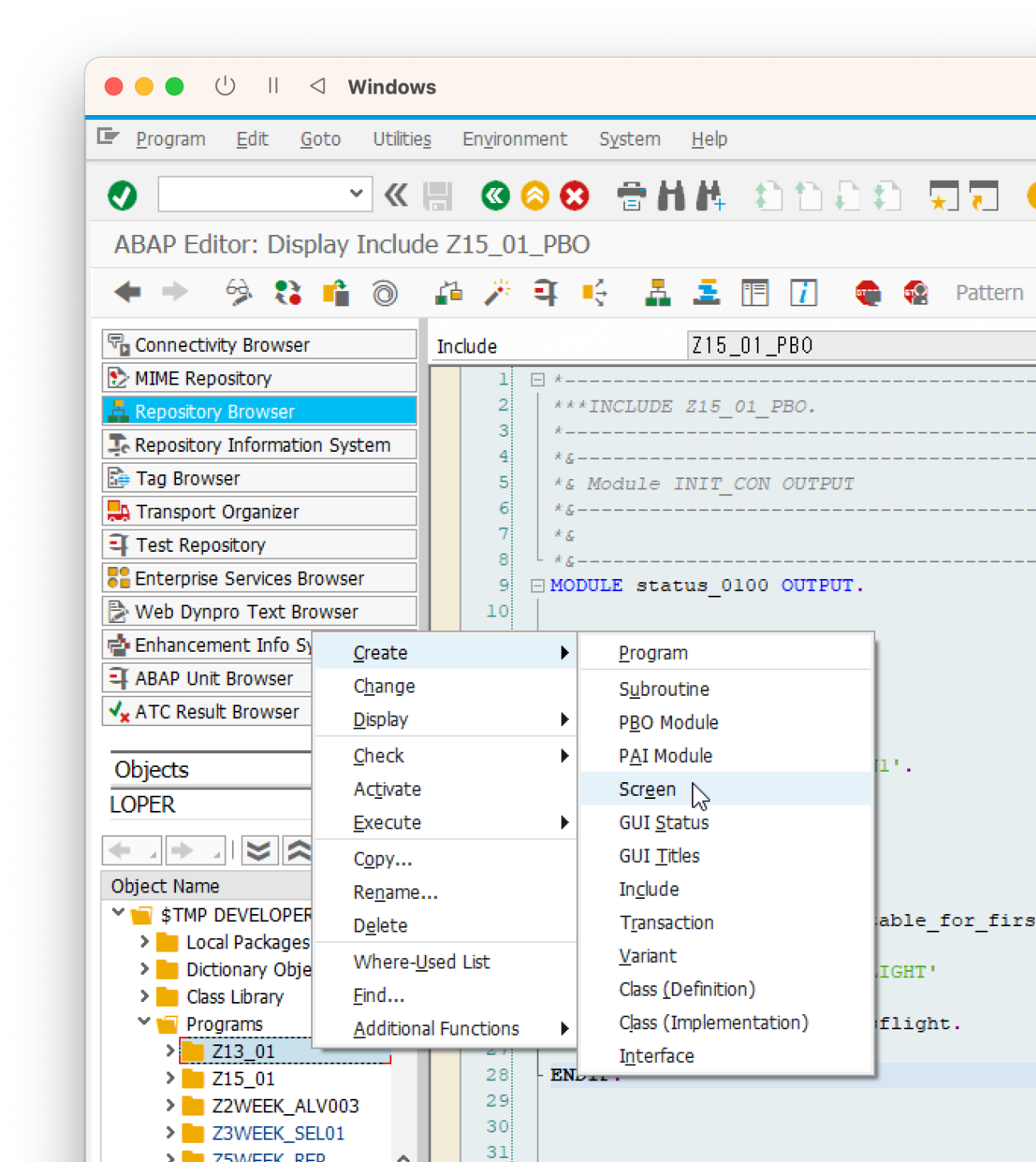Click the green checkmark Enter icon
Viewport: 1036px width, 1162px height.
(x=122, y=195)
